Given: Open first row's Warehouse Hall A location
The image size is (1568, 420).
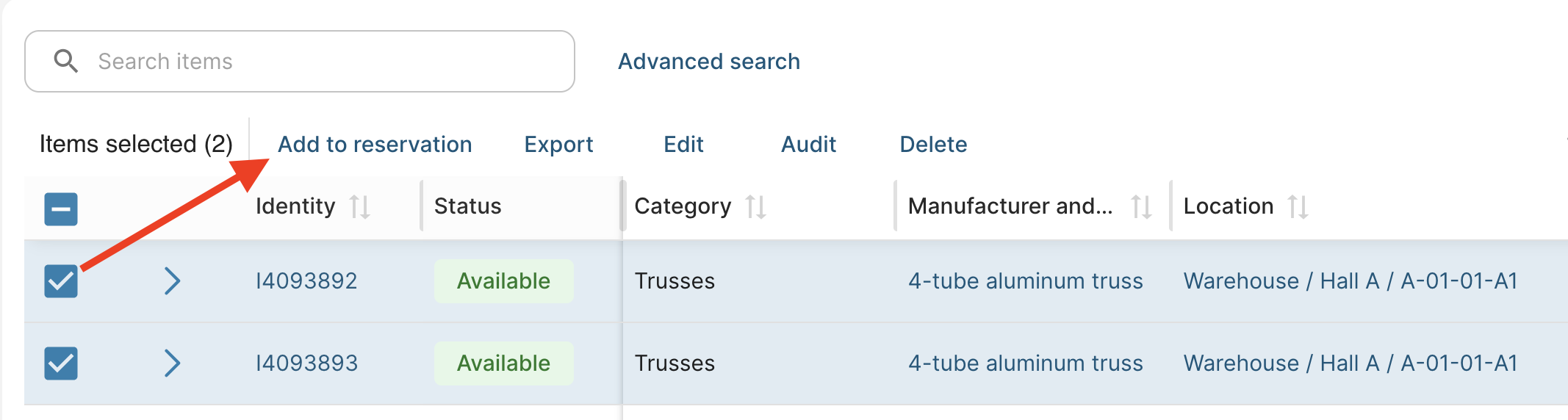Looking at the screenshot, I should 1350,281.
